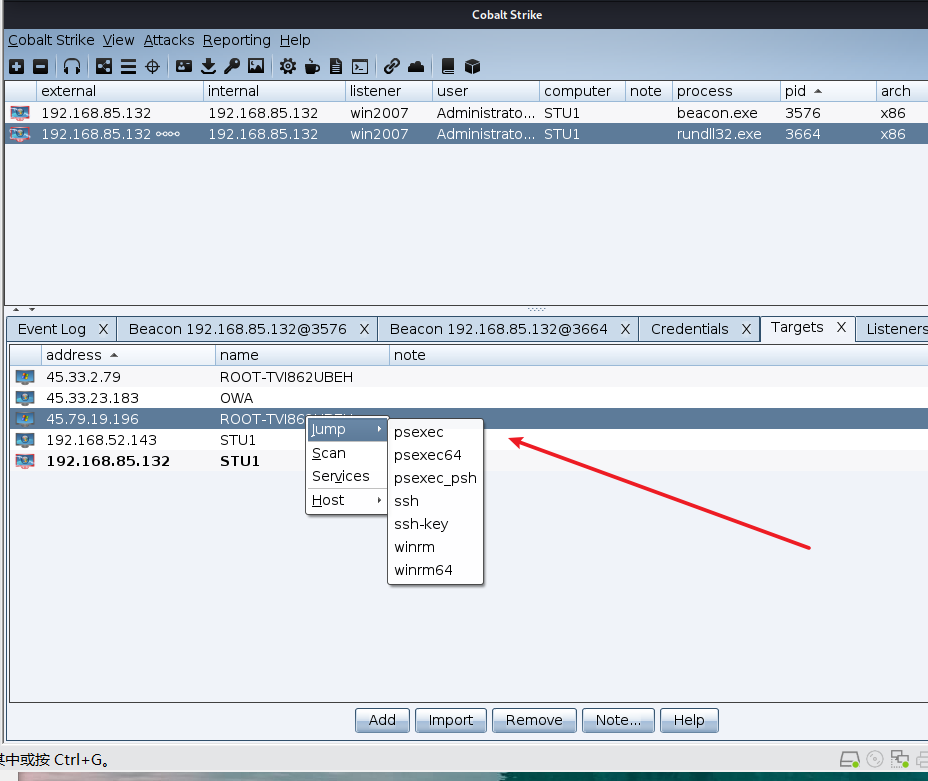
Task: Choose Services from the context menu
Action: pos(347,476)
